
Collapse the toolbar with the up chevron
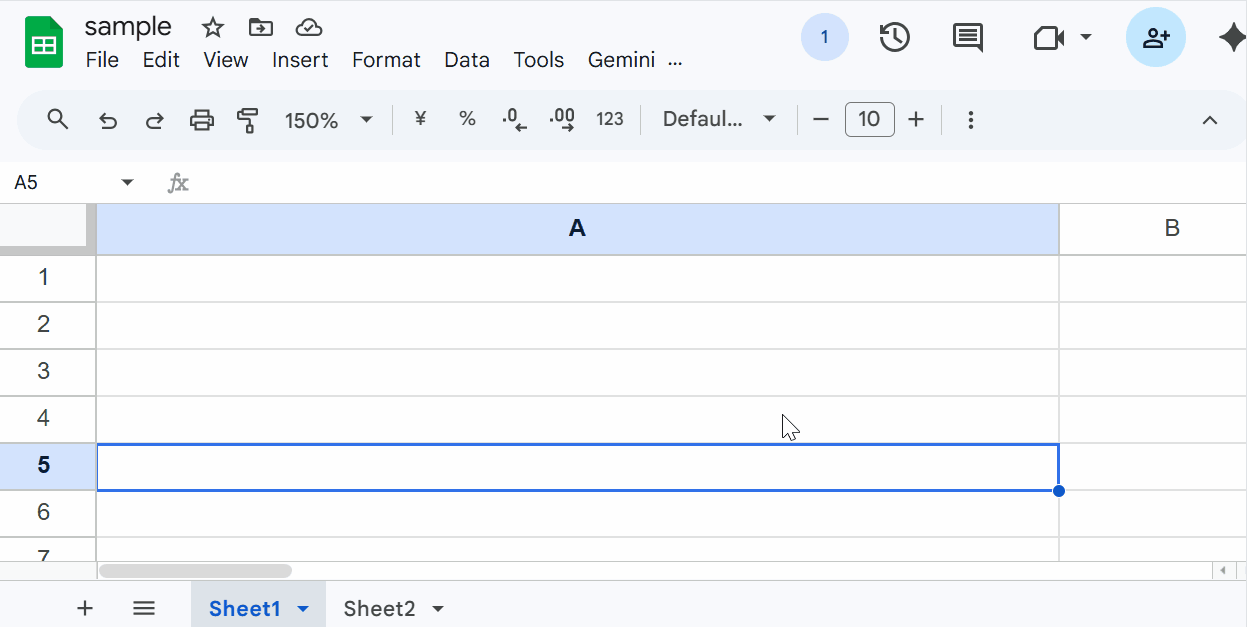point(1209,120)
